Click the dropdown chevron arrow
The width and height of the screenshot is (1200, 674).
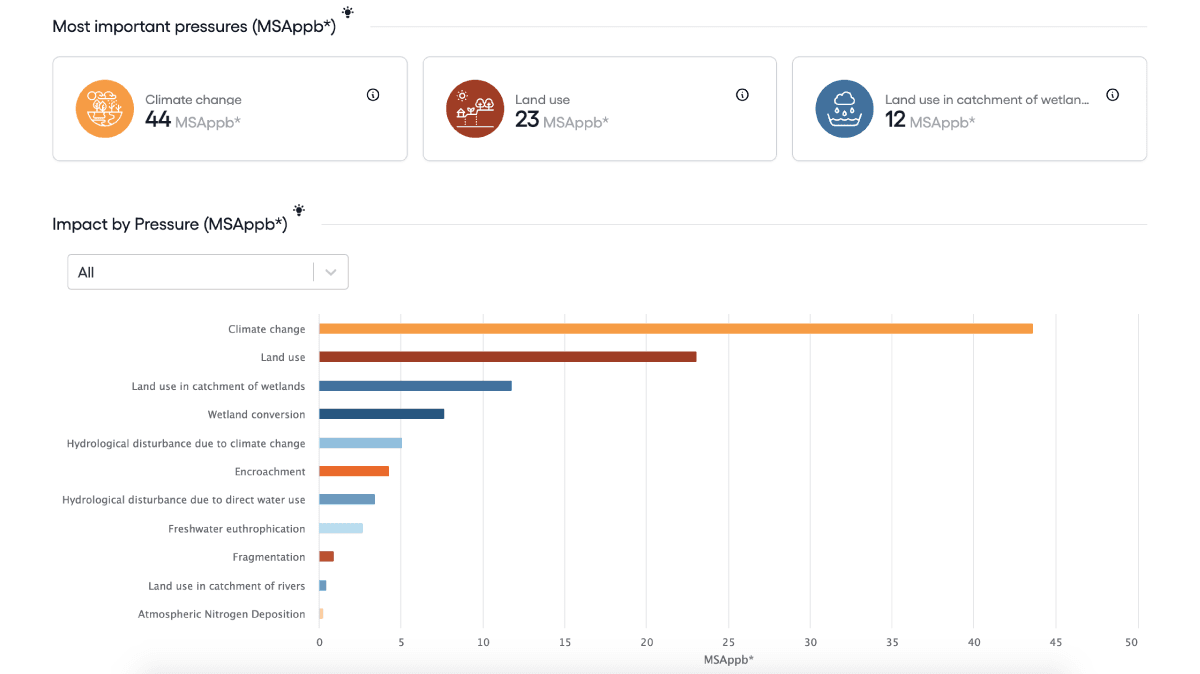coord(331,272)
